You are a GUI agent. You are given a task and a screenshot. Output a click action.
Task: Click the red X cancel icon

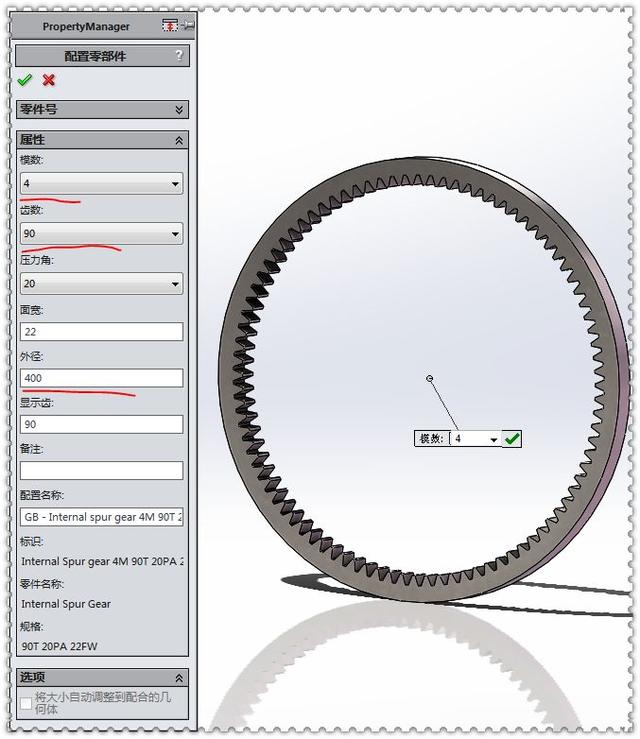[49, 80]
